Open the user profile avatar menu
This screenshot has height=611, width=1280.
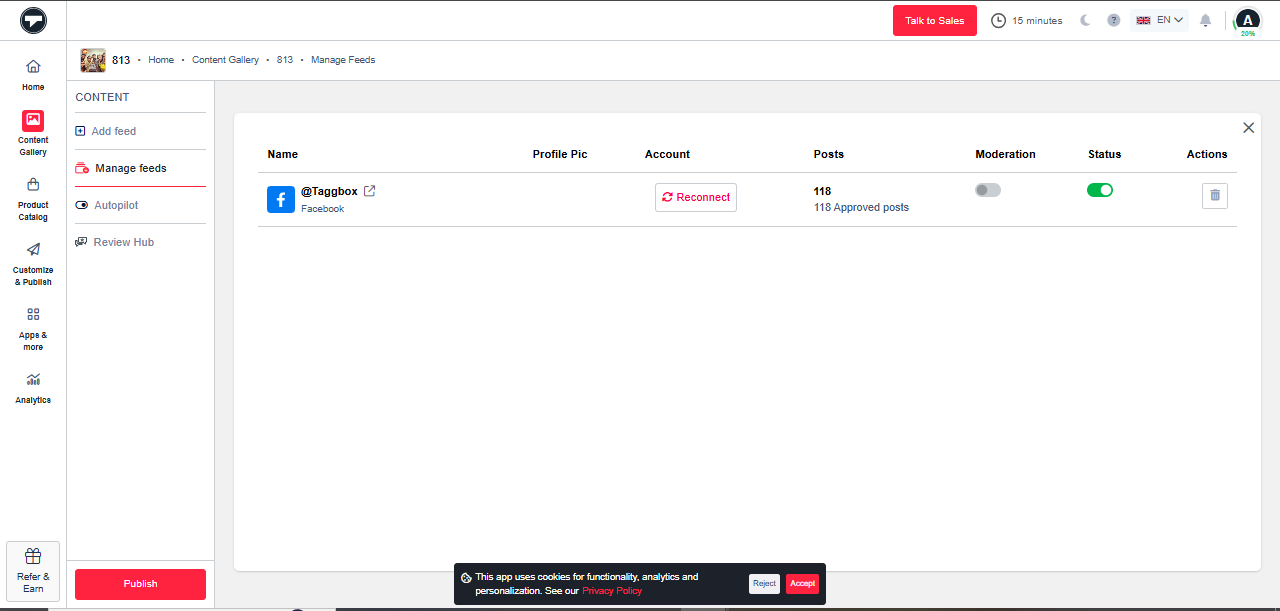[1247, 20]
